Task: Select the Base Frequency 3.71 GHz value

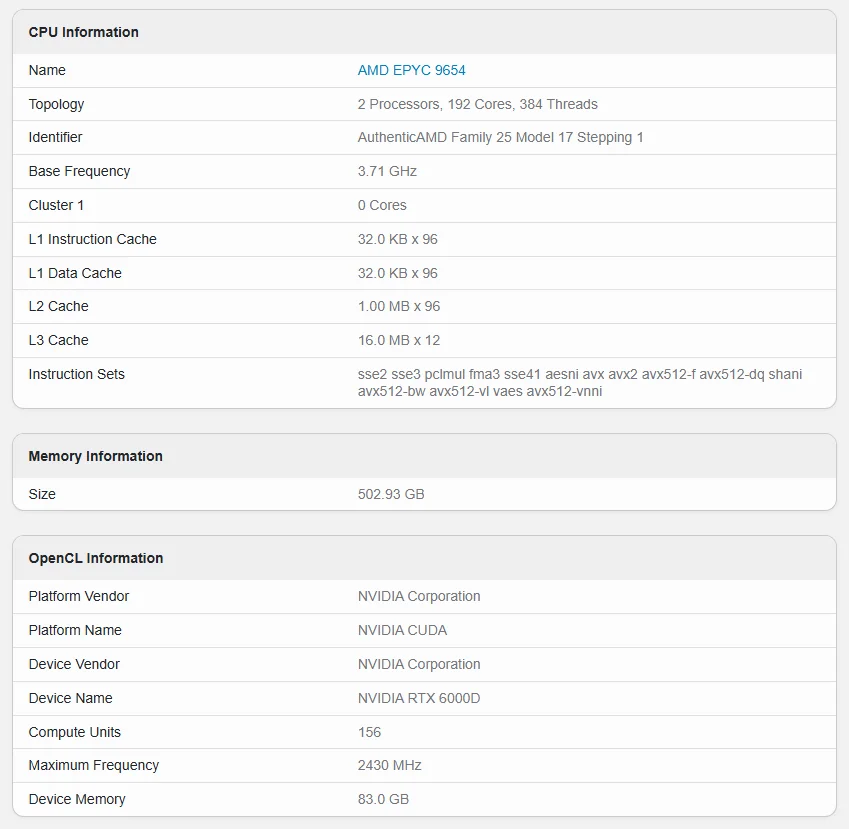Action: [387, 171]
